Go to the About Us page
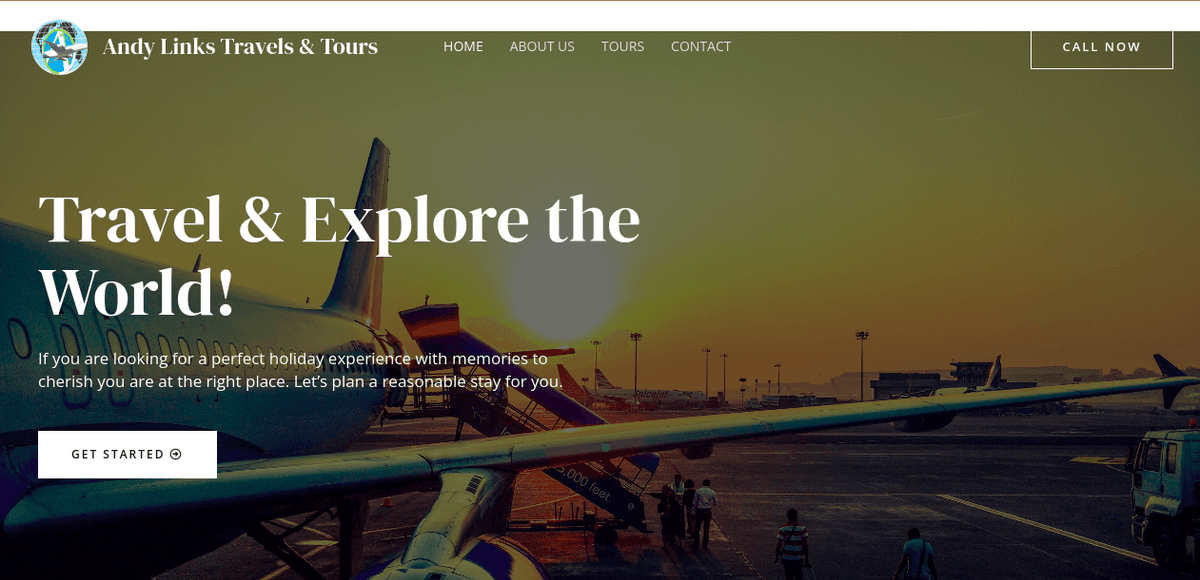 click(542, 46)
